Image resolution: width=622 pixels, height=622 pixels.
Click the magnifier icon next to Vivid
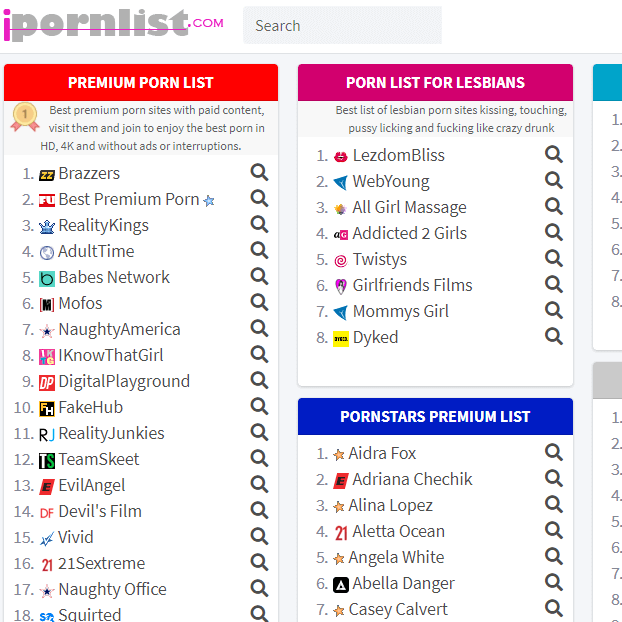[259, 536]
